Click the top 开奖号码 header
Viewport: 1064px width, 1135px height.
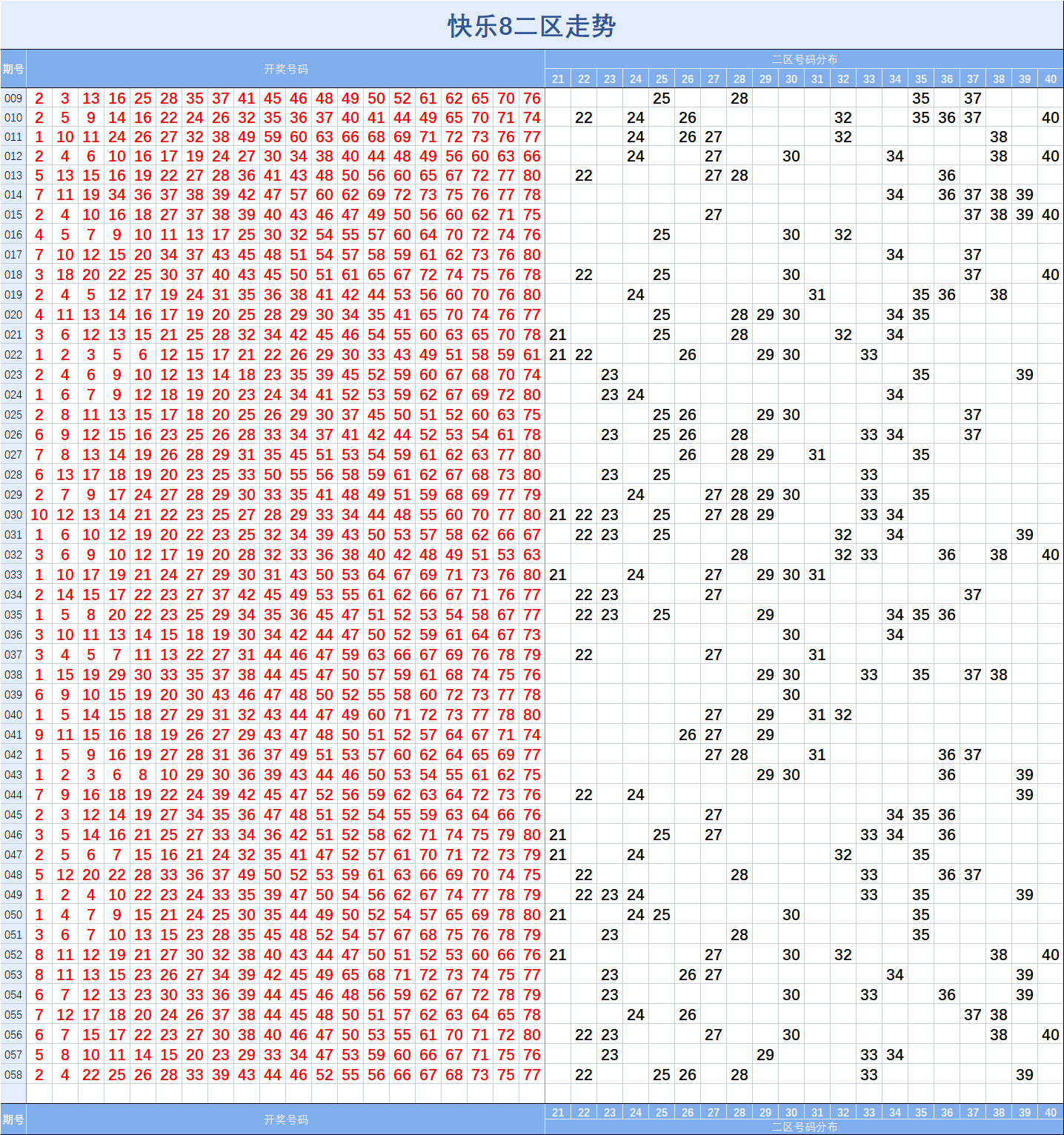point(286,69)
